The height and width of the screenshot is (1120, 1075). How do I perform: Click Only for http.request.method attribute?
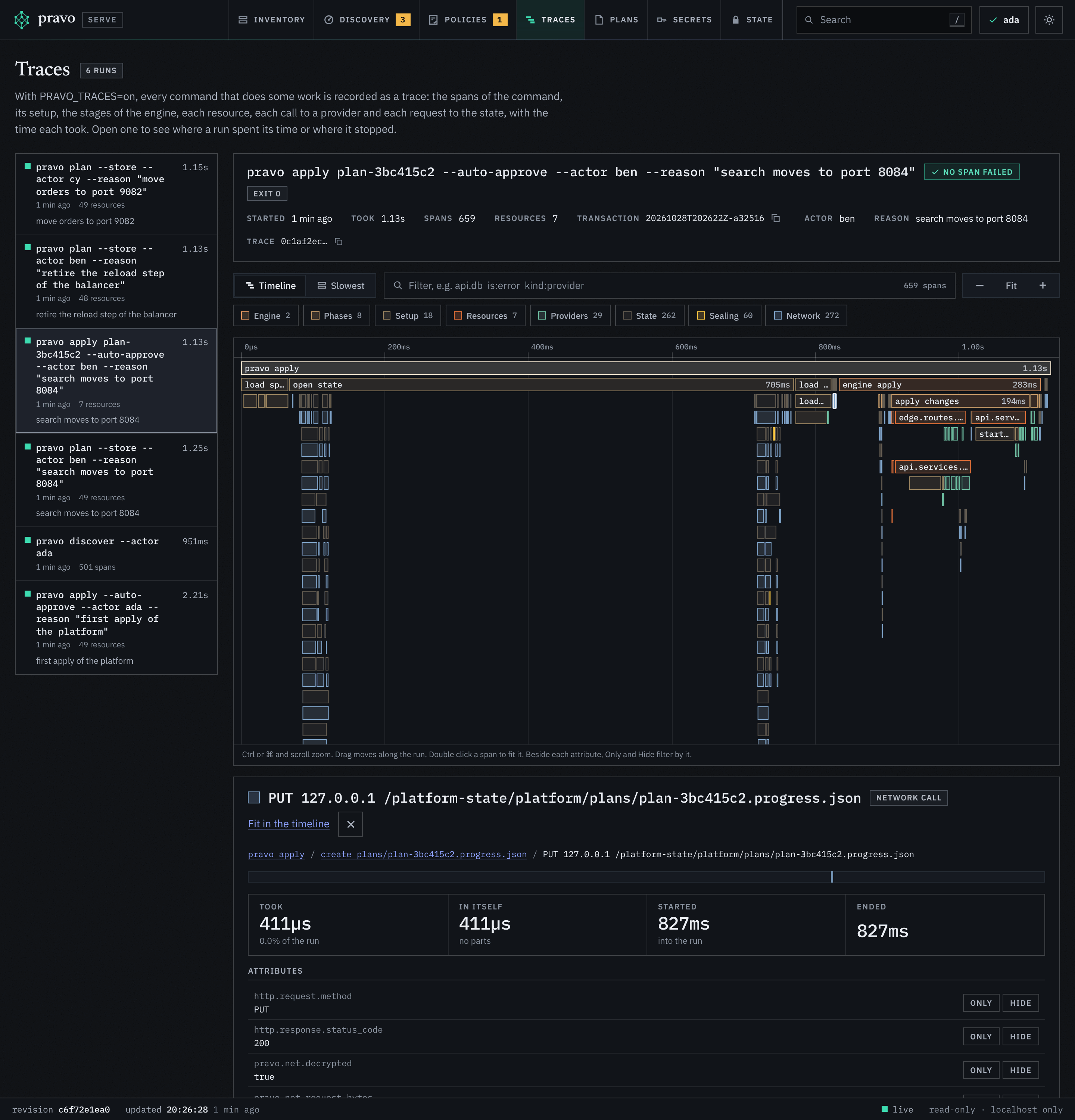[981, 1003]
